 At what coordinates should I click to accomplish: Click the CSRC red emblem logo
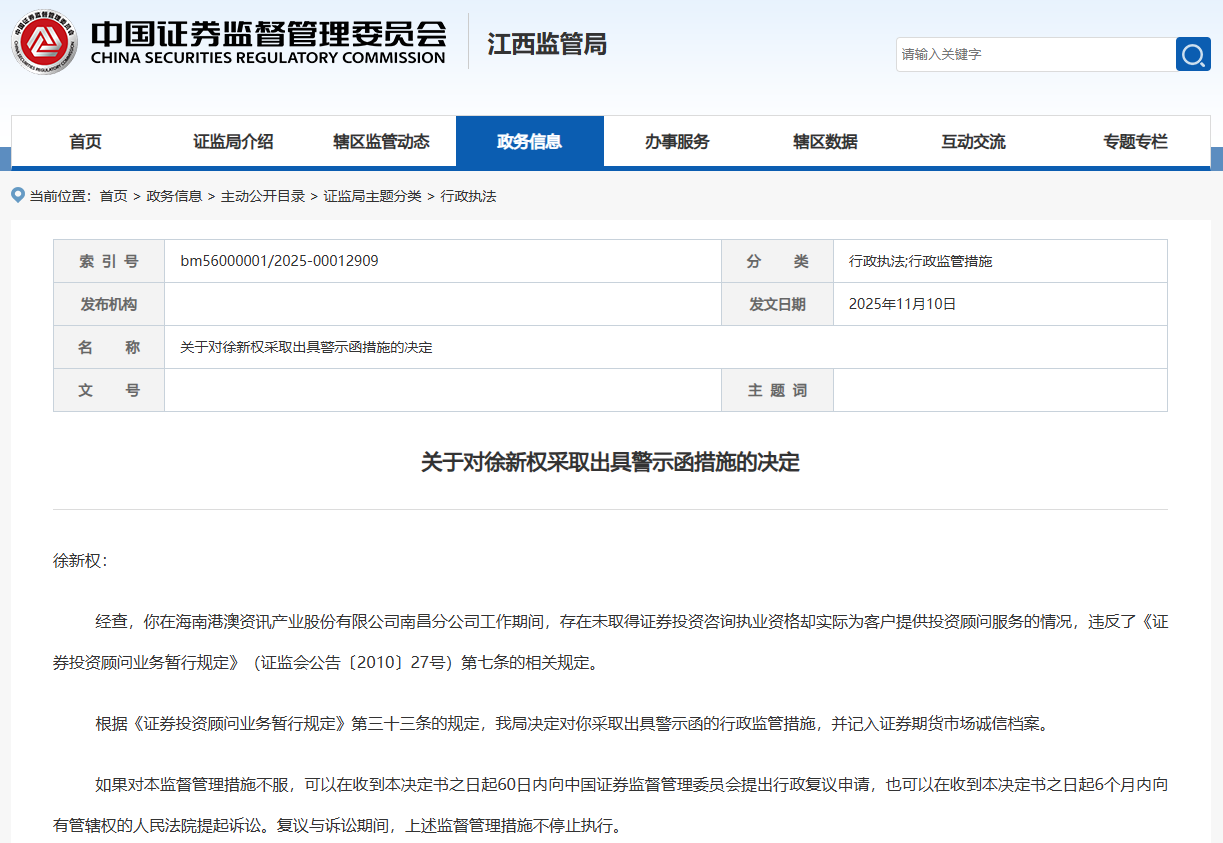click(45, 42)
